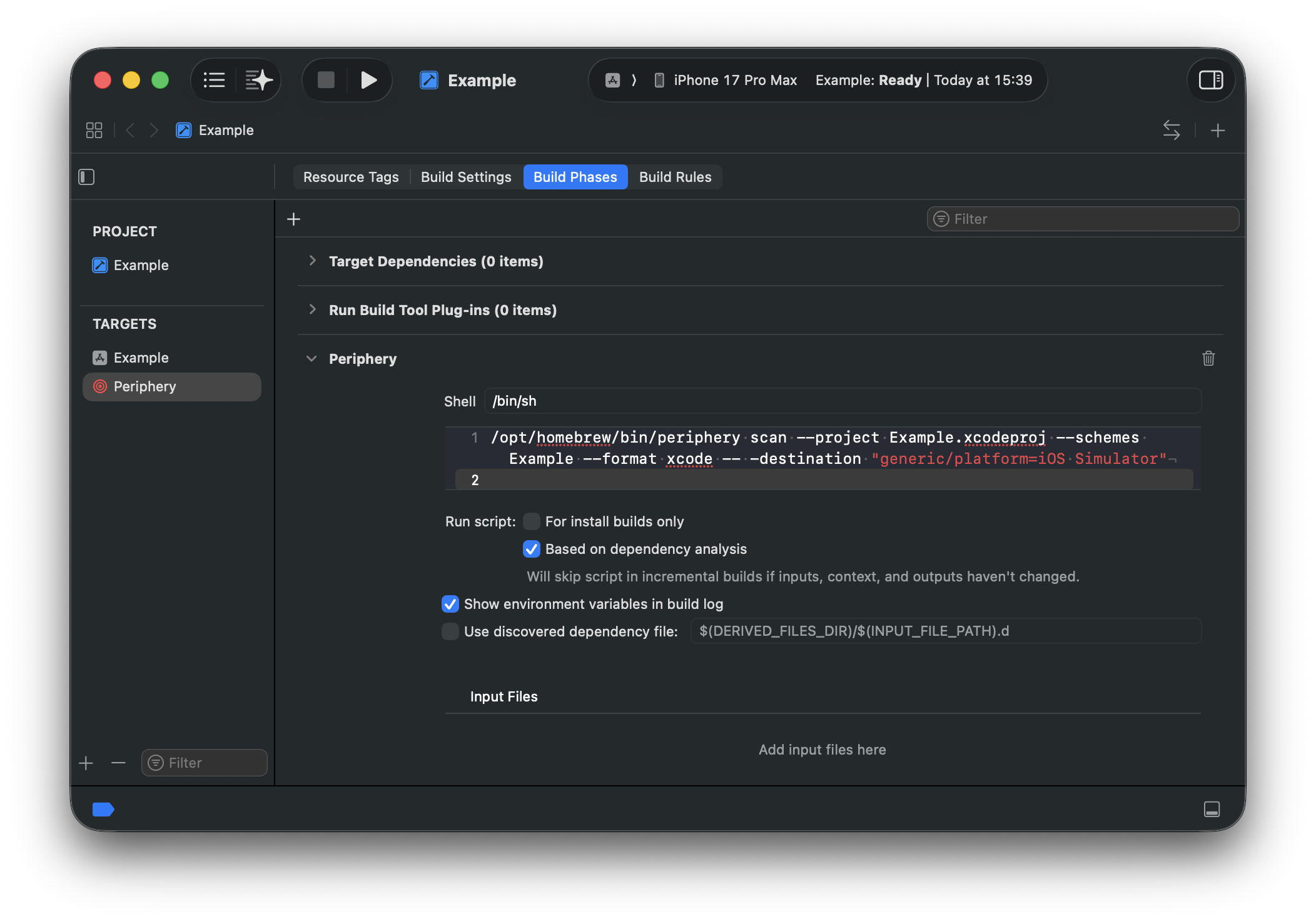Expand Run Build Tool Plug-ins section

(312, 309)
